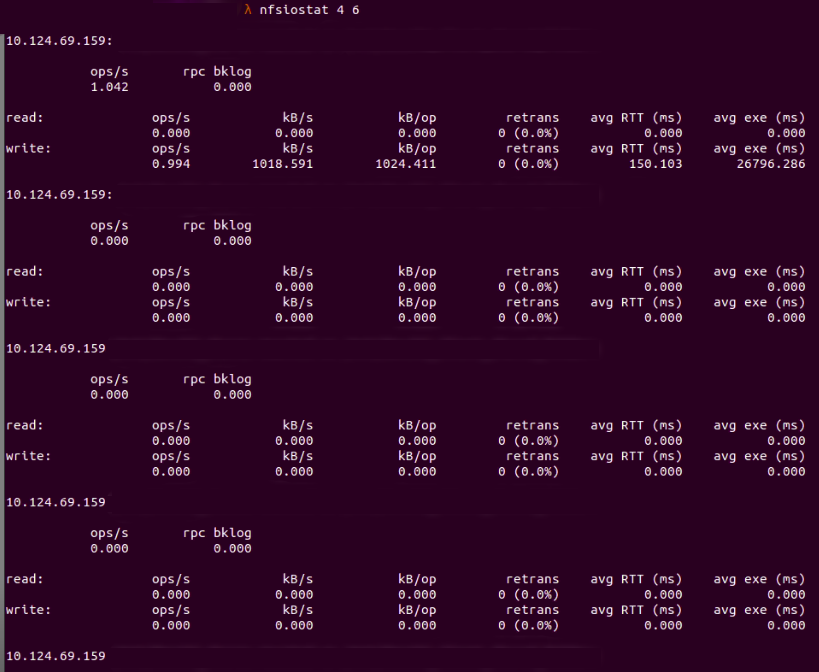Select the "write:" label in the second block

[28, 302]
